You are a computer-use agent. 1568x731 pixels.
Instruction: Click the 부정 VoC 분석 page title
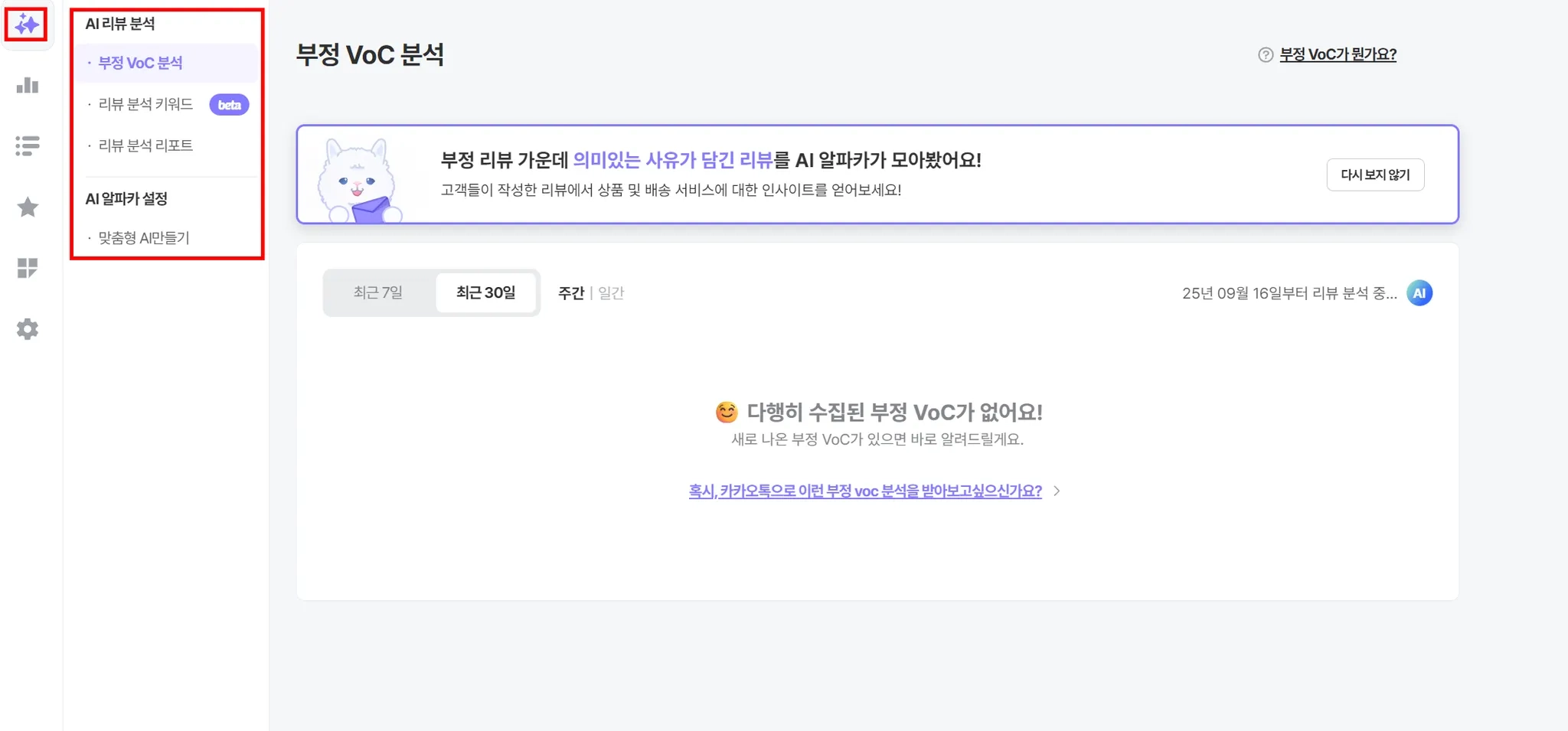370,54
